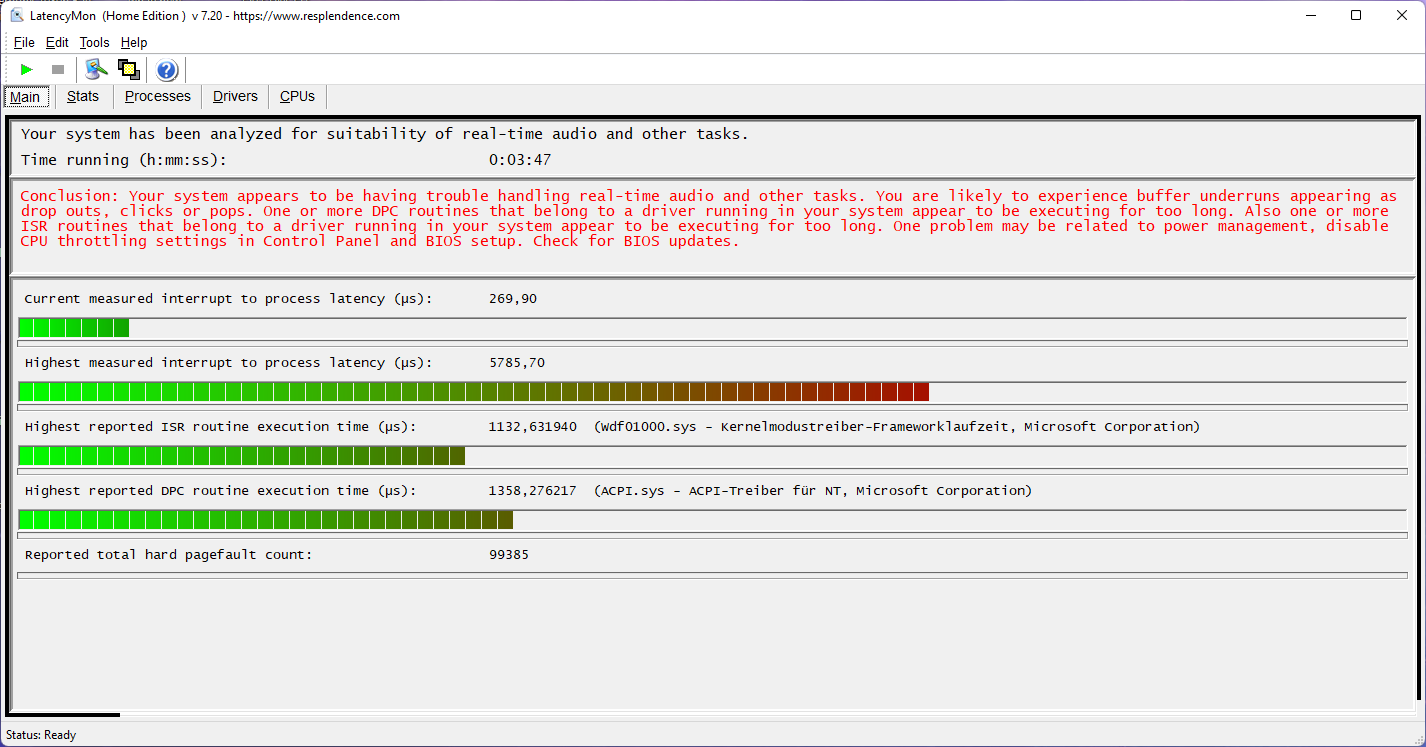Open the CPUs tab

point(297,97)
